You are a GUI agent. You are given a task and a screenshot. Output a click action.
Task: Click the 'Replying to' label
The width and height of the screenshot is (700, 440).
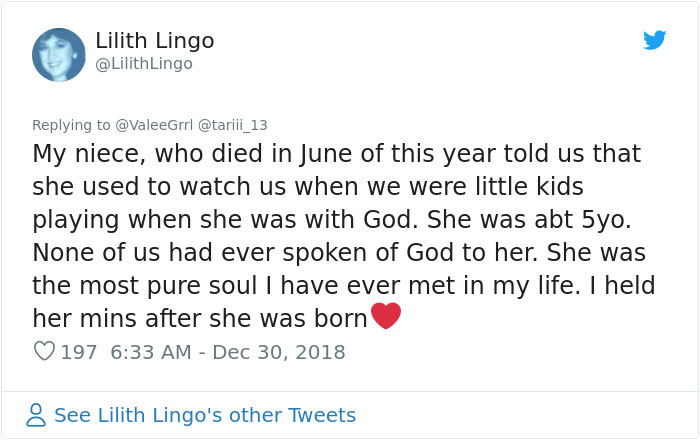72,125
